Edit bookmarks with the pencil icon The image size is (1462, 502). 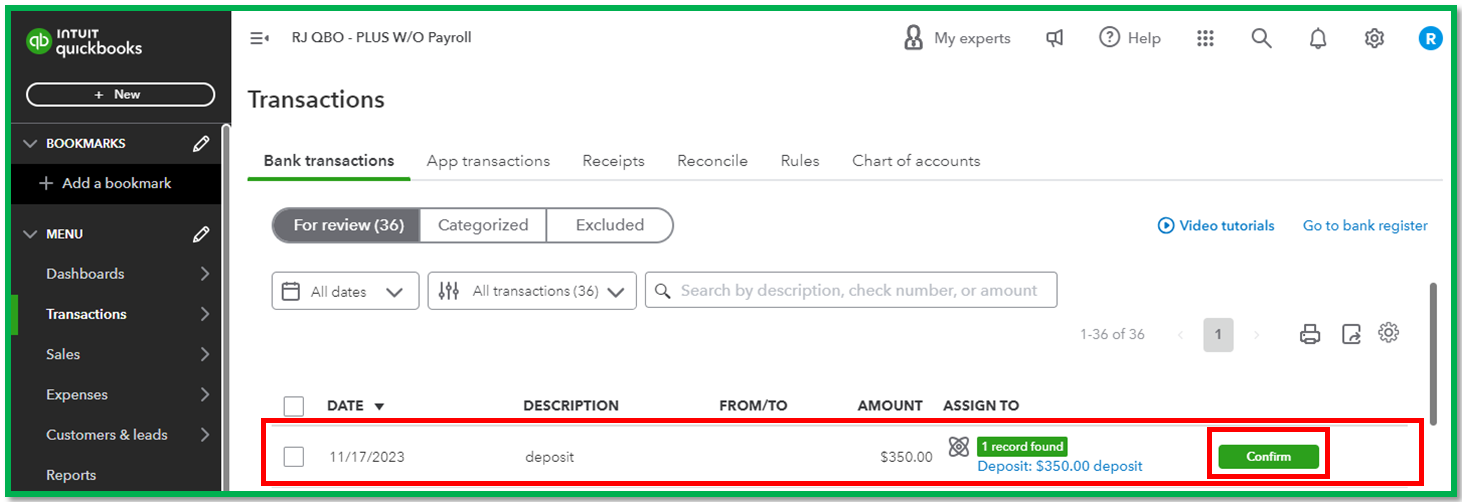pyautogui.click(x=201, y=143)
